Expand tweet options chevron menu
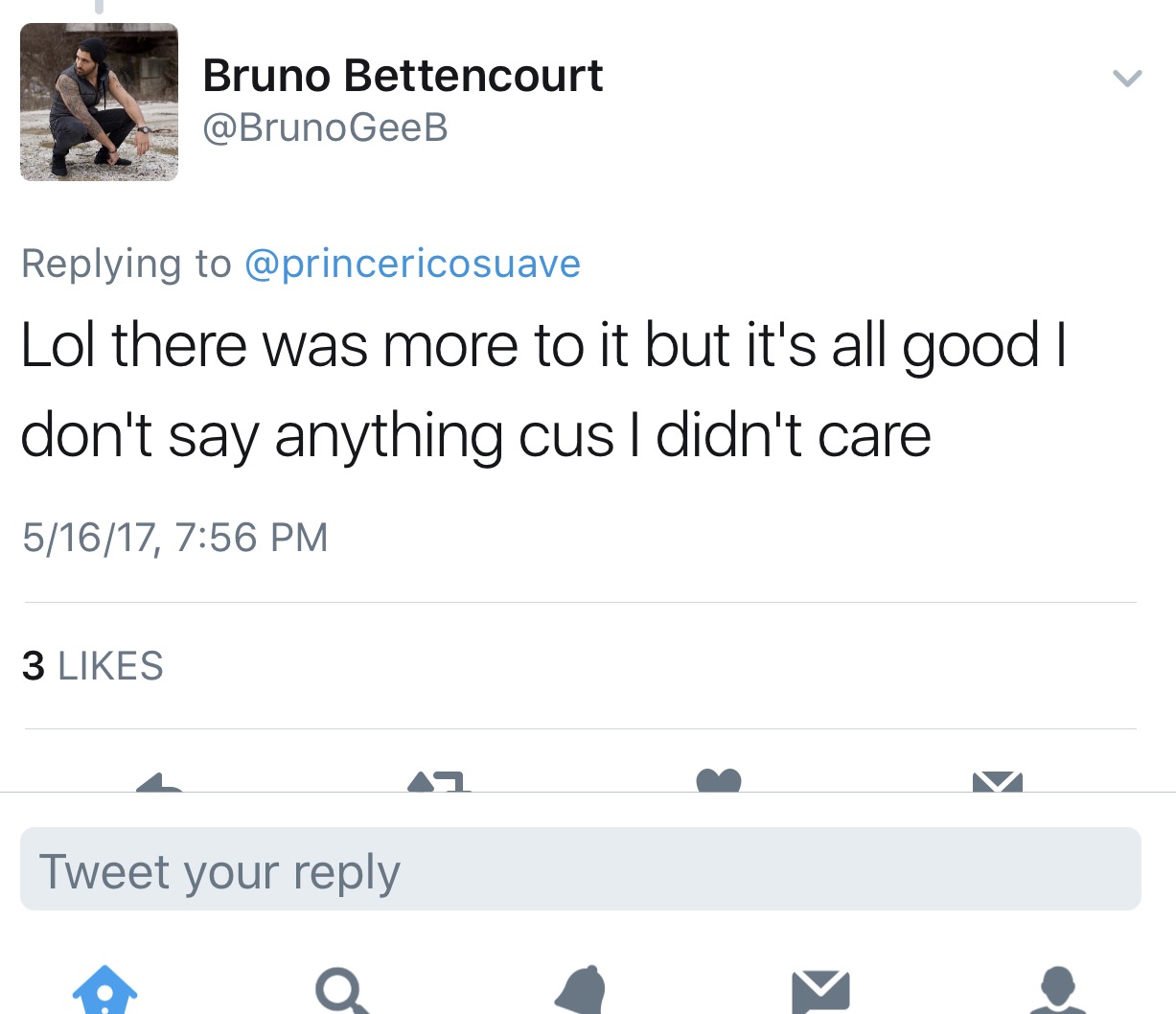The height and width of the screenshot is (1014, 1176). [x=1127, y=78]
